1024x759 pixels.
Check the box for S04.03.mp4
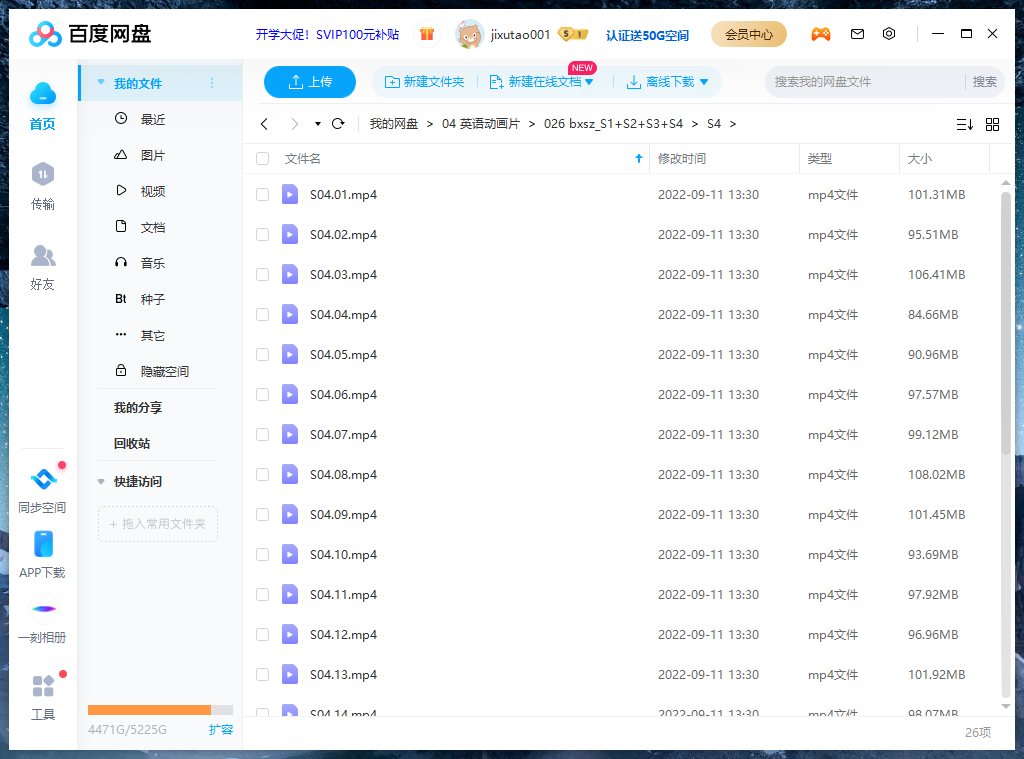pyautogui.click(x=263, y=274)
